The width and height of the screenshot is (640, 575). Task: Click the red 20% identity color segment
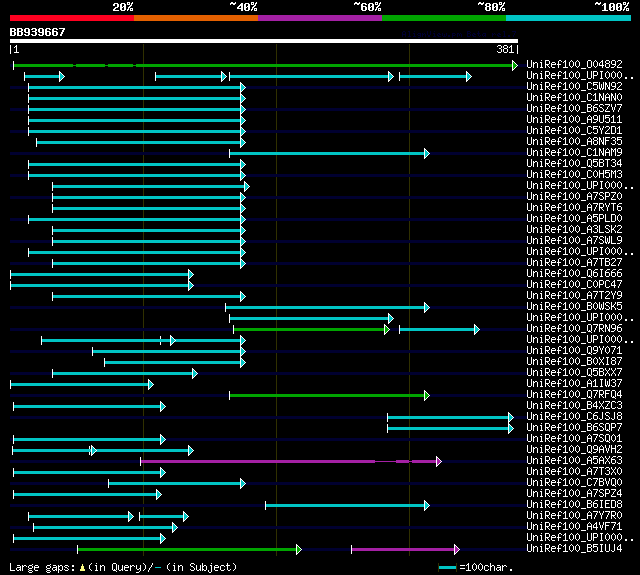(72, 18)
